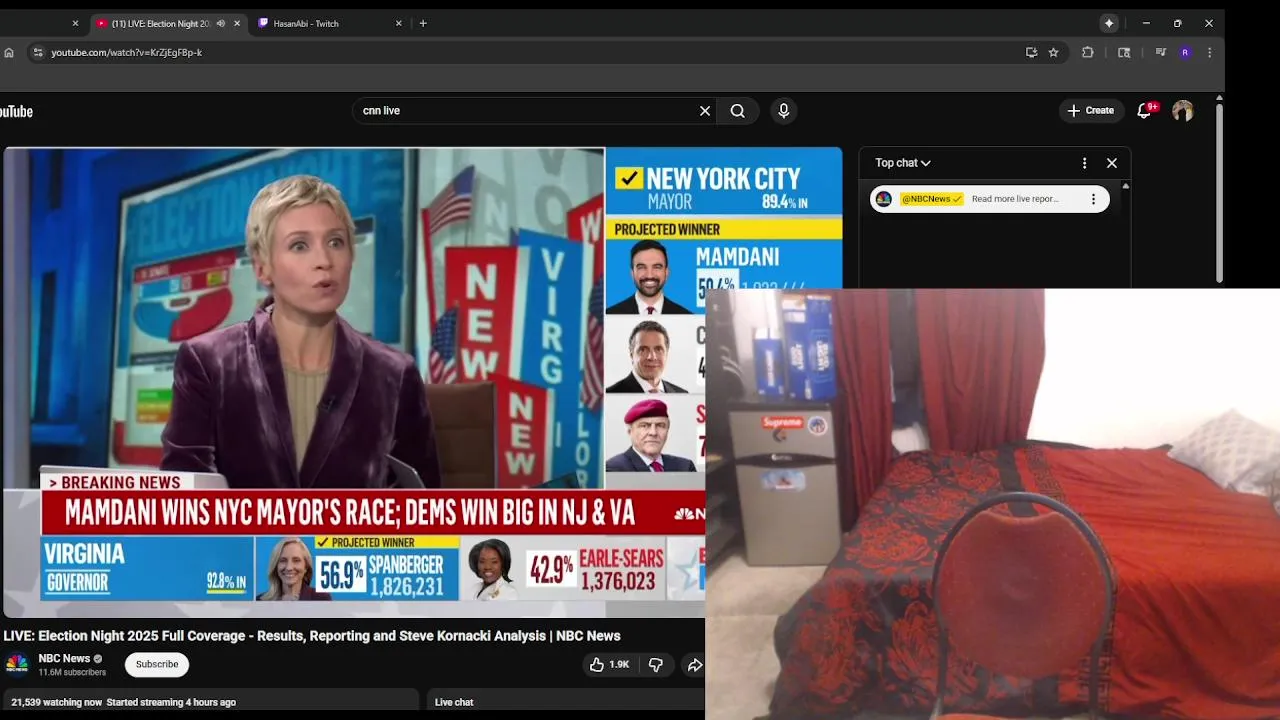1280x720 pixels.
Task: Click 11.6M subscribers text
Action: pos(72,672)
